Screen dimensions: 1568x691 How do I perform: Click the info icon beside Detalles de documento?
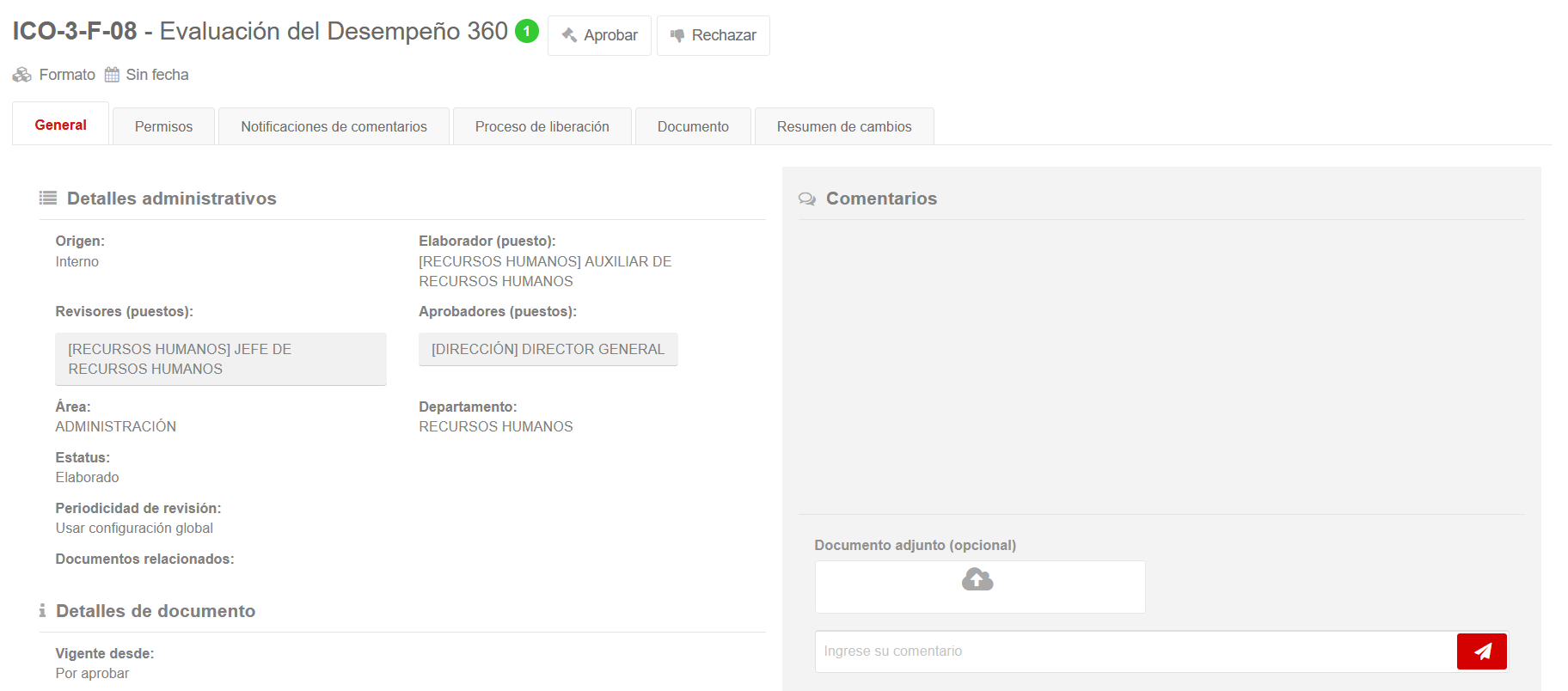click(x=42, y=611)
